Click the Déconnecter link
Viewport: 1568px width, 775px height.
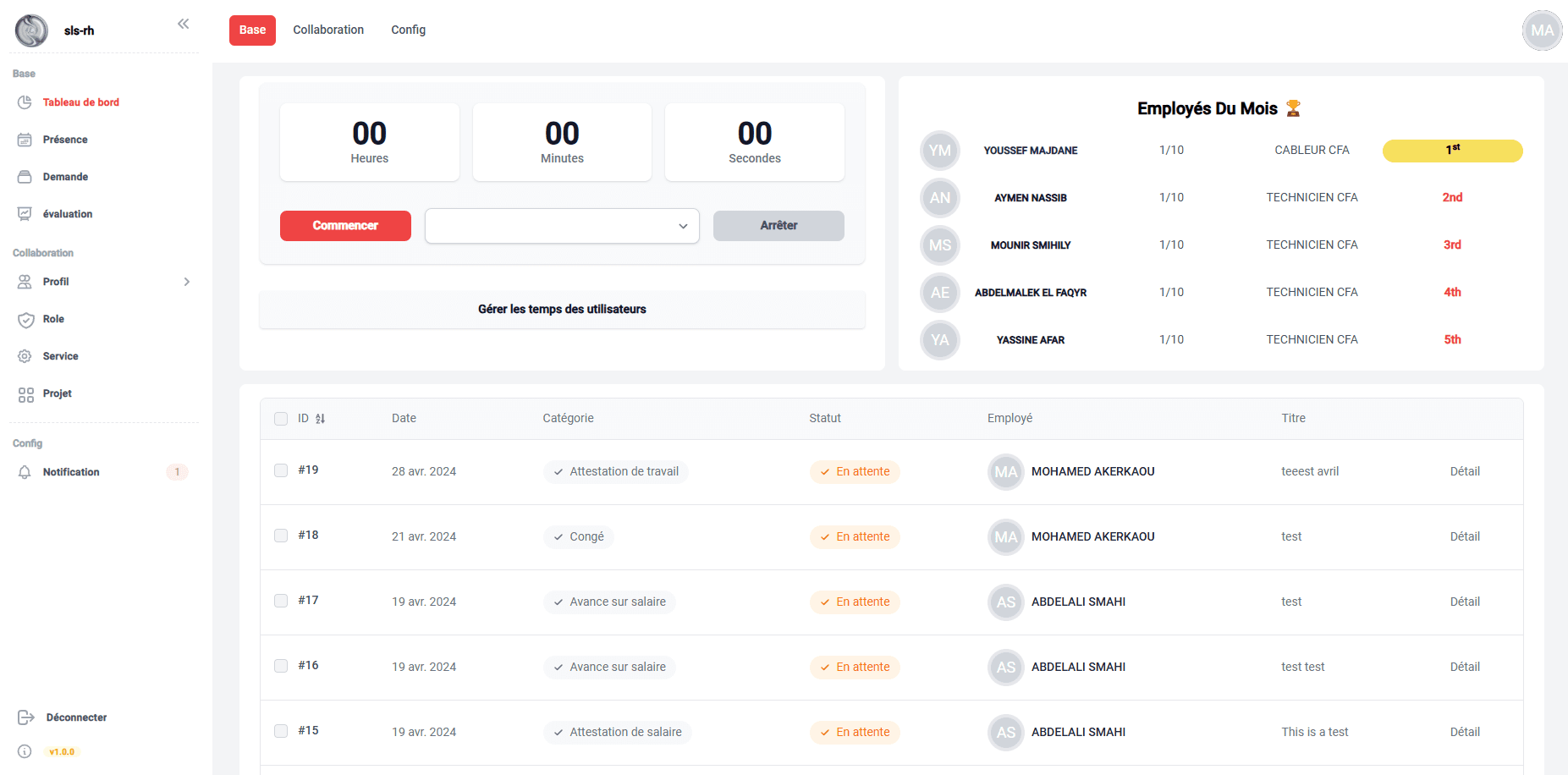pos(76,717)
